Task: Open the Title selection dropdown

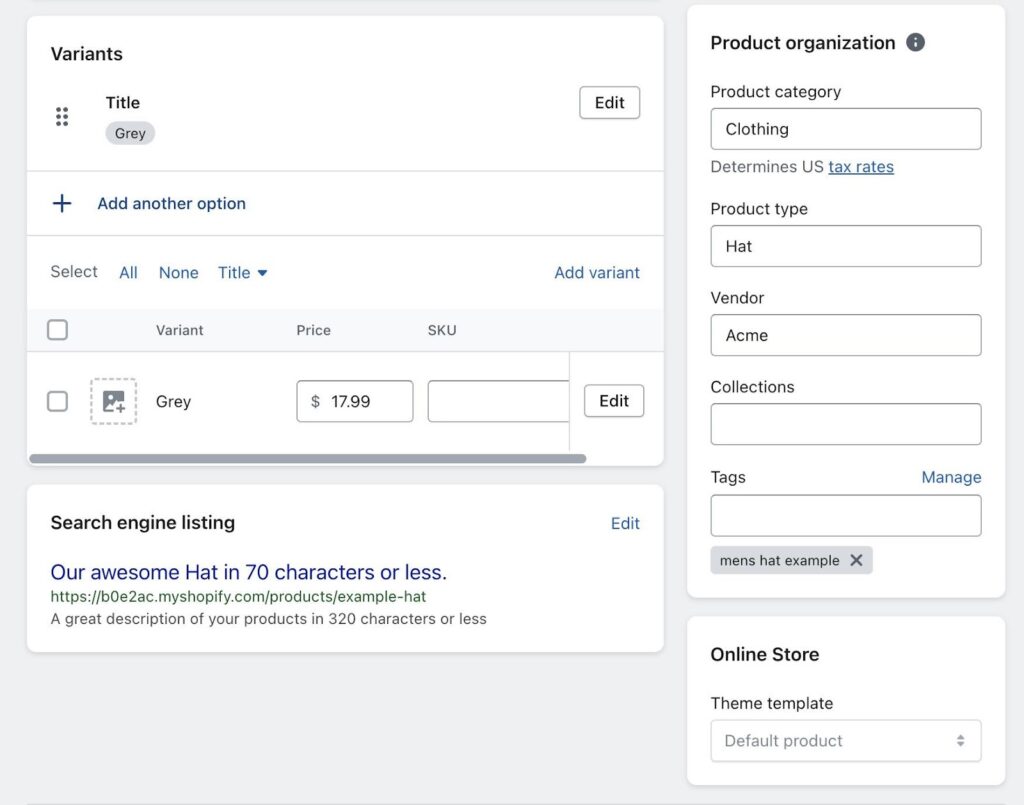Action: click(243, 273)
